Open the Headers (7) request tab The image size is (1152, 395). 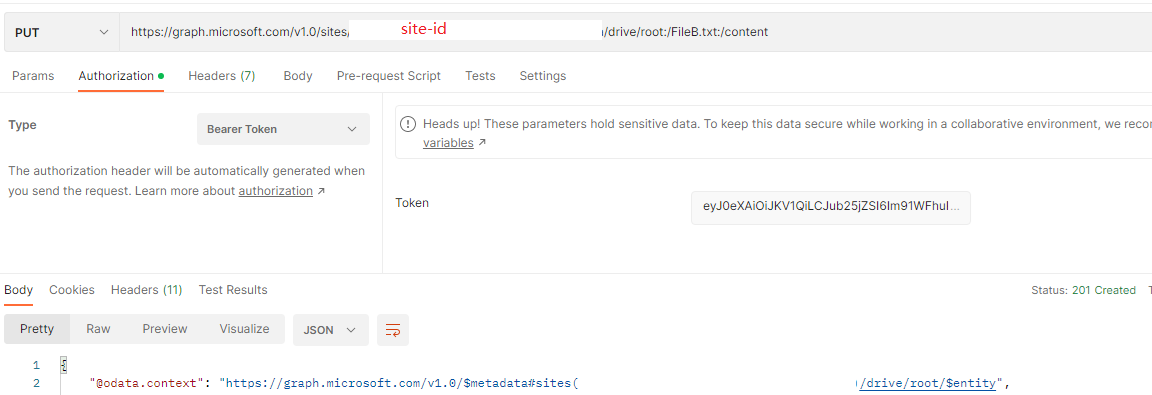point(222,76)
